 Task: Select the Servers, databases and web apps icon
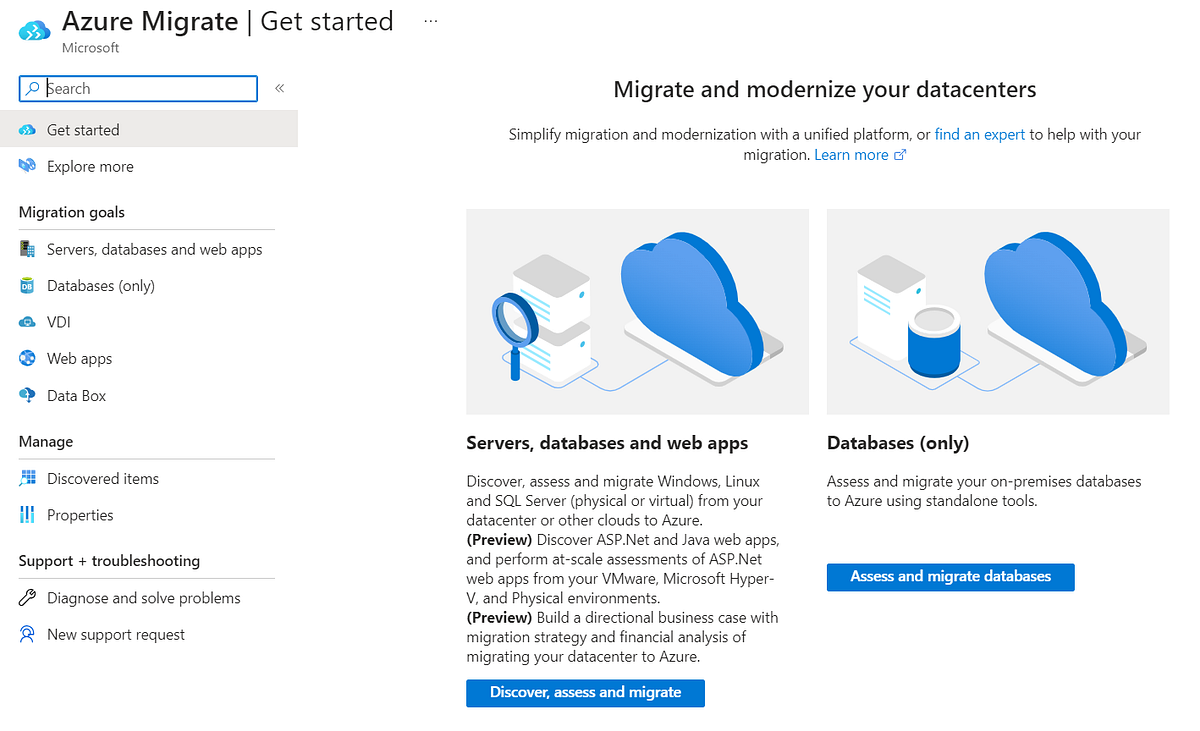[28, 248]
